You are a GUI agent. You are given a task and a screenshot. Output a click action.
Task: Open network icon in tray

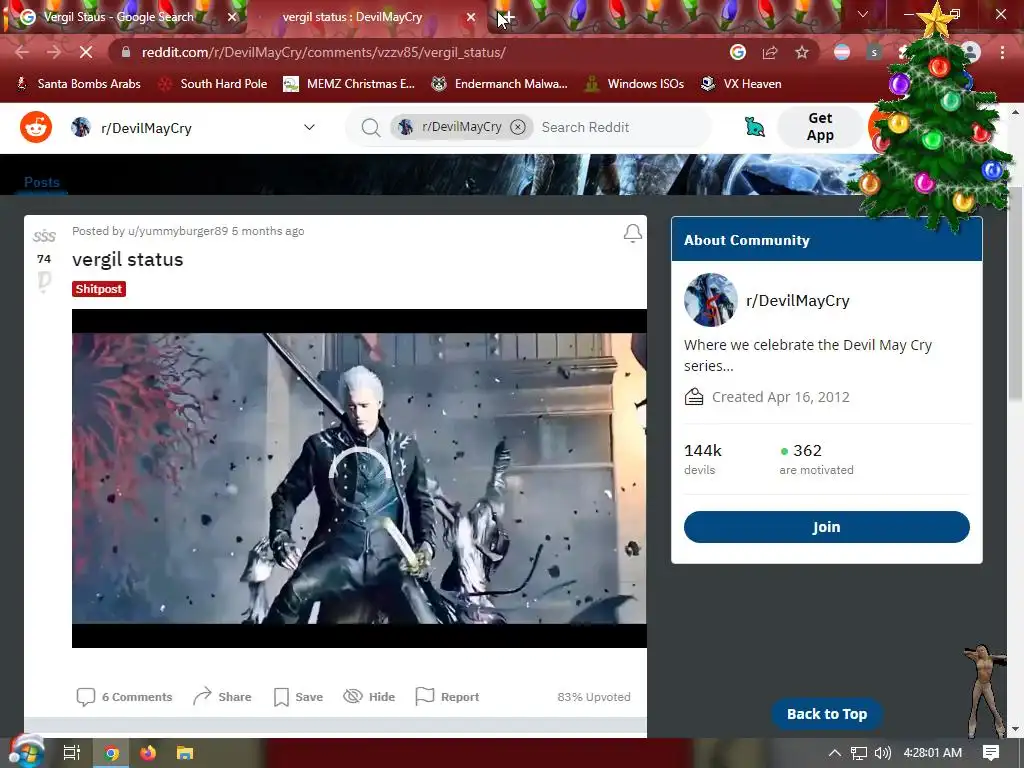859,753
